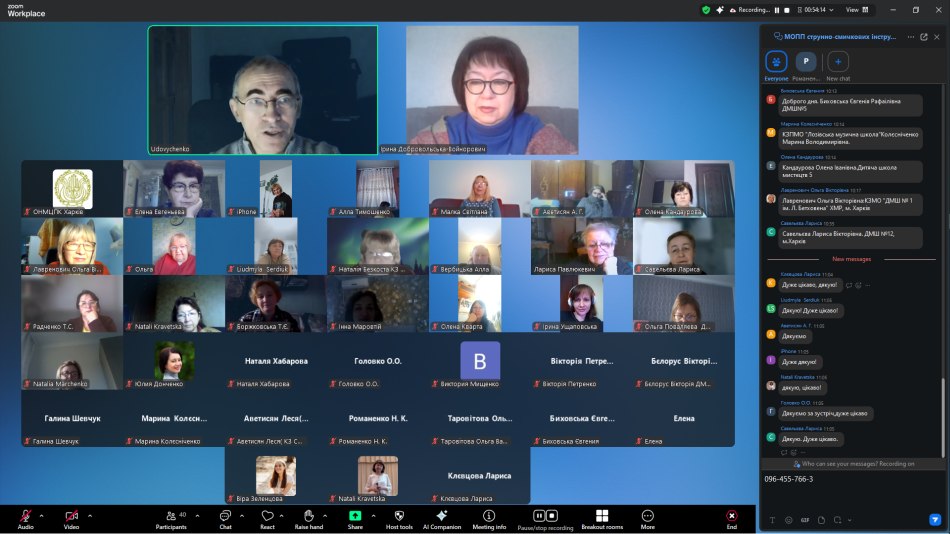The image size is (950, 534).
Task: Open the View layout menu
Action: coord(855,9)
